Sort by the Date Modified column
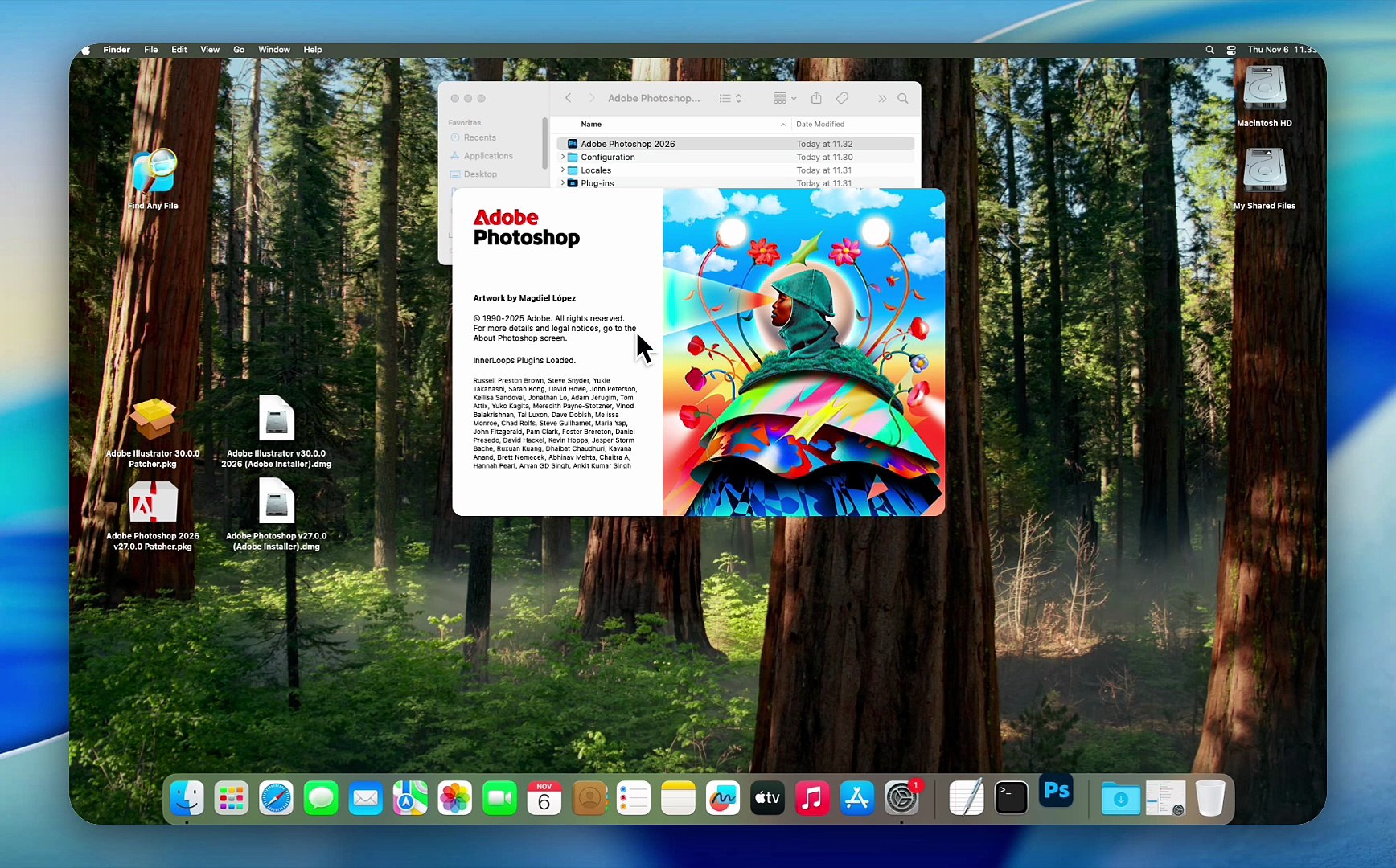Image resolution: width=1396 pixels, height=868 pixels. point(820,124)
